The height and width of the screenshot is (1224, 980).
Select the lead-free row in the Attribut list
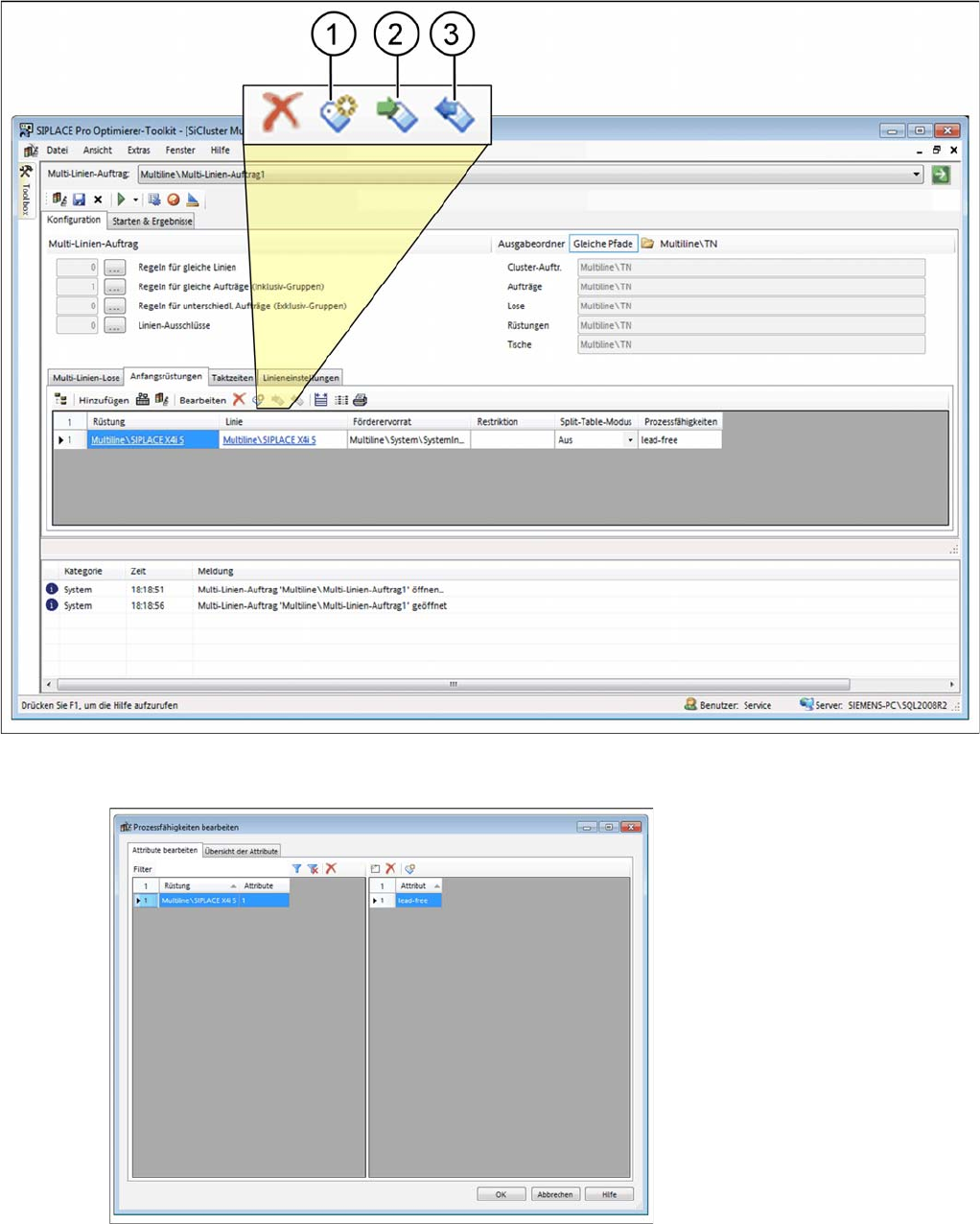[406, 901]
